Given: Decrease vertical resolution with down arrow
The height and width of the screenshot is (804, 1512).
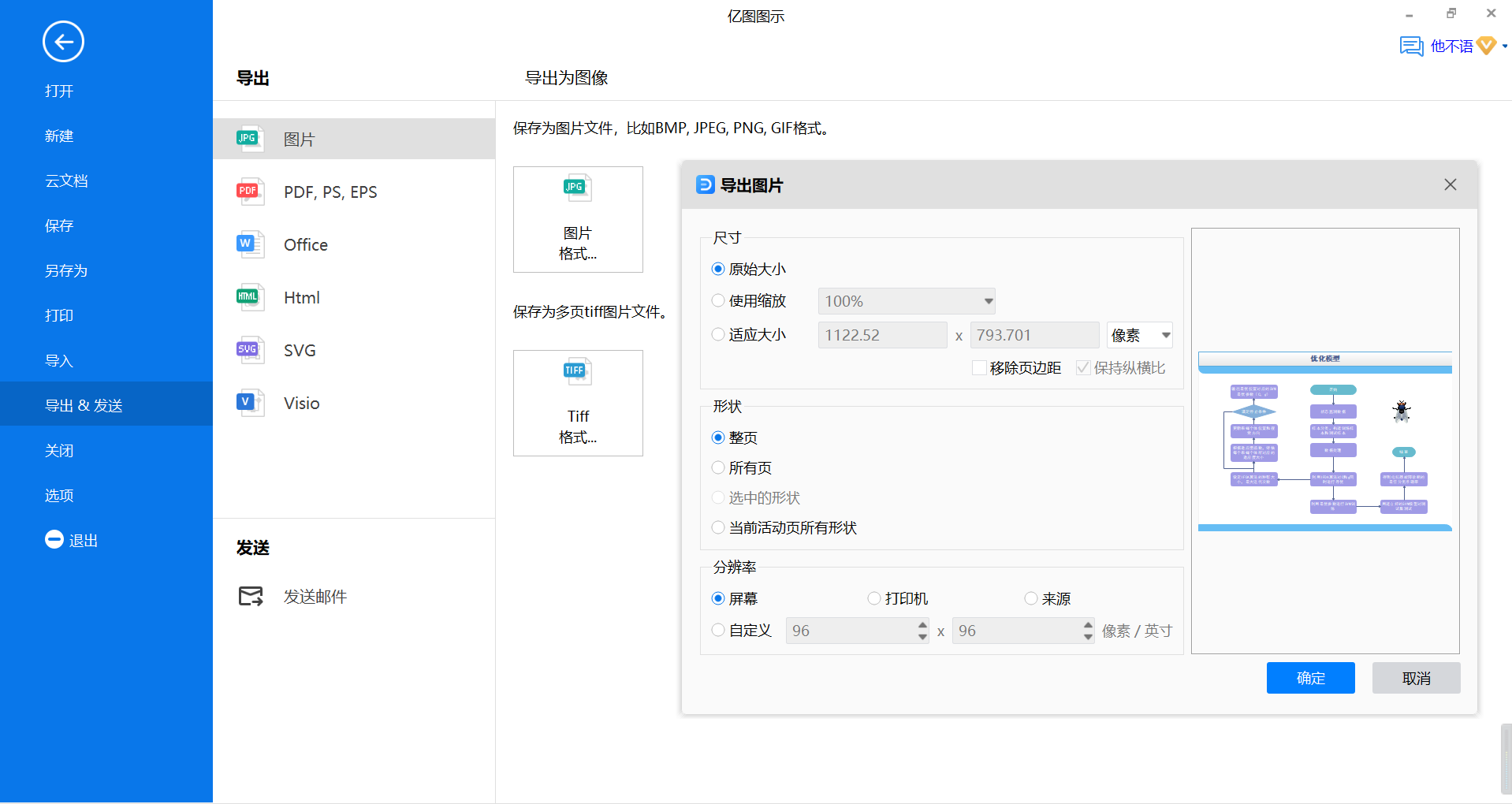Looking at the screenshot, I should pyautogui.click(x=1088, y=636).
